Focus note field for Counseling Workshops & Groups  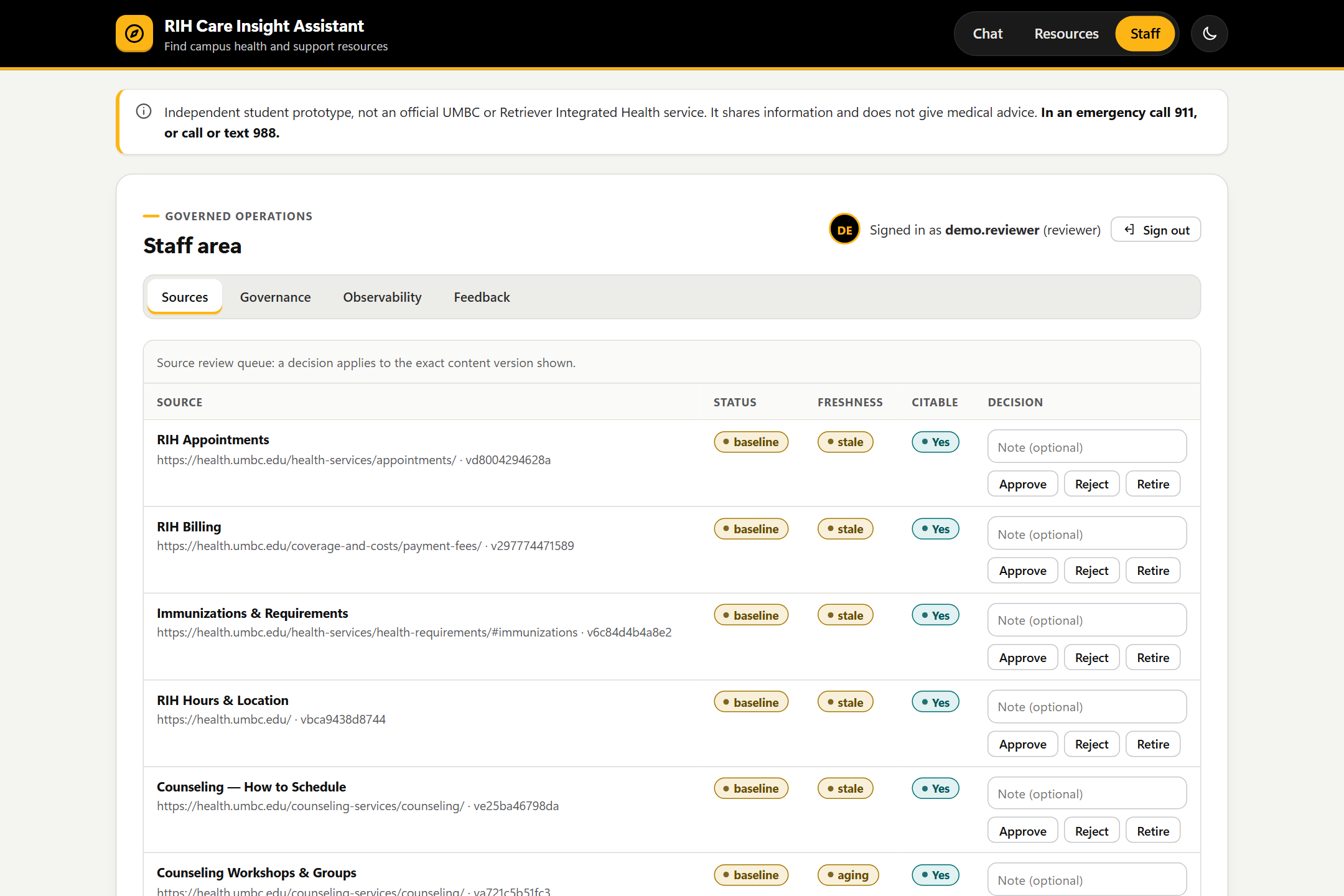pos(1087,879)
